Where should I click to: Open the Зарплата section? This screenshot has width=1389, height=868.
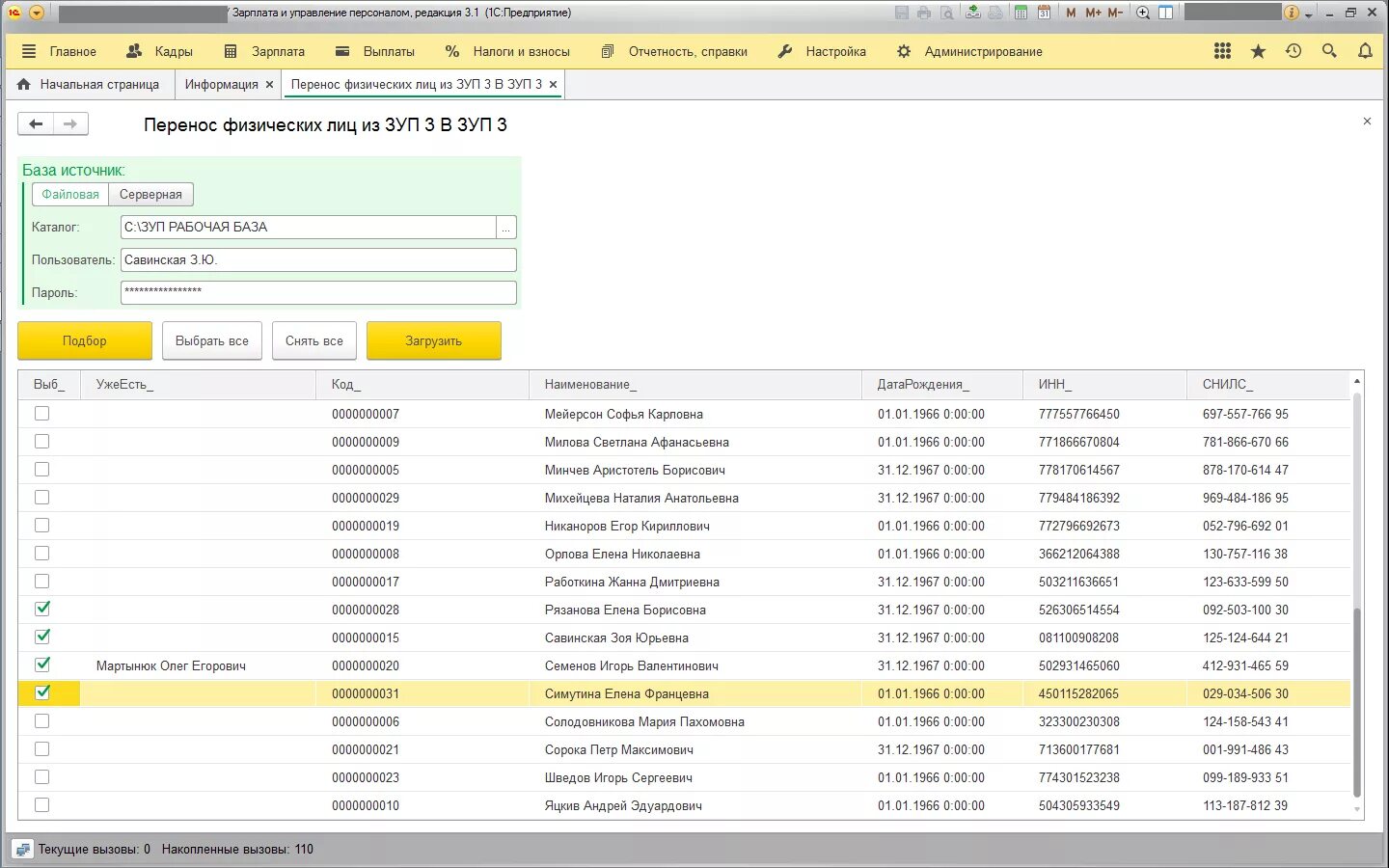[x=264, y=51]
